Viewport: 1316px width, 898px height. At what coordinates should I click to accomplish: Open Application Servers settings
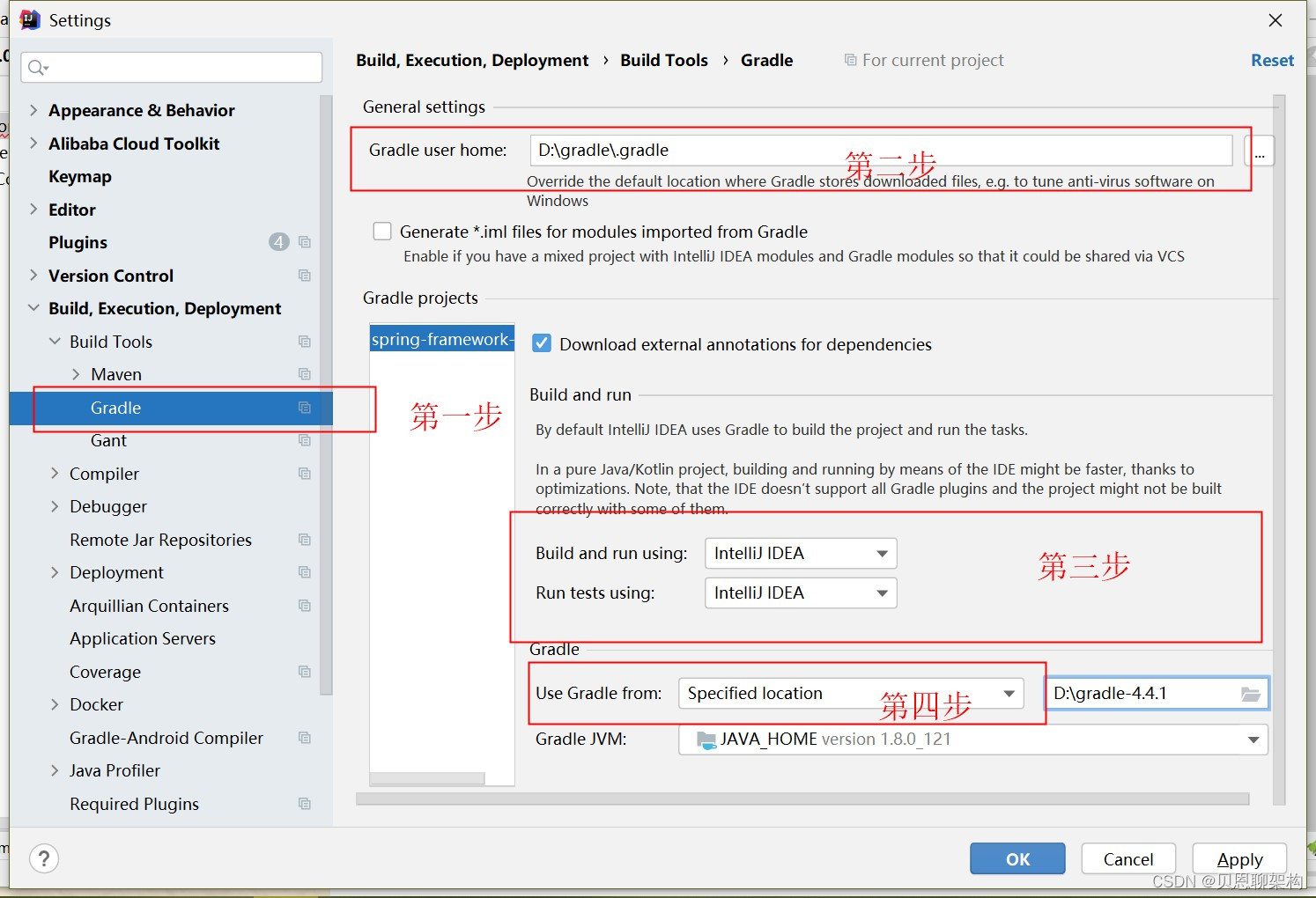(143, 638)
